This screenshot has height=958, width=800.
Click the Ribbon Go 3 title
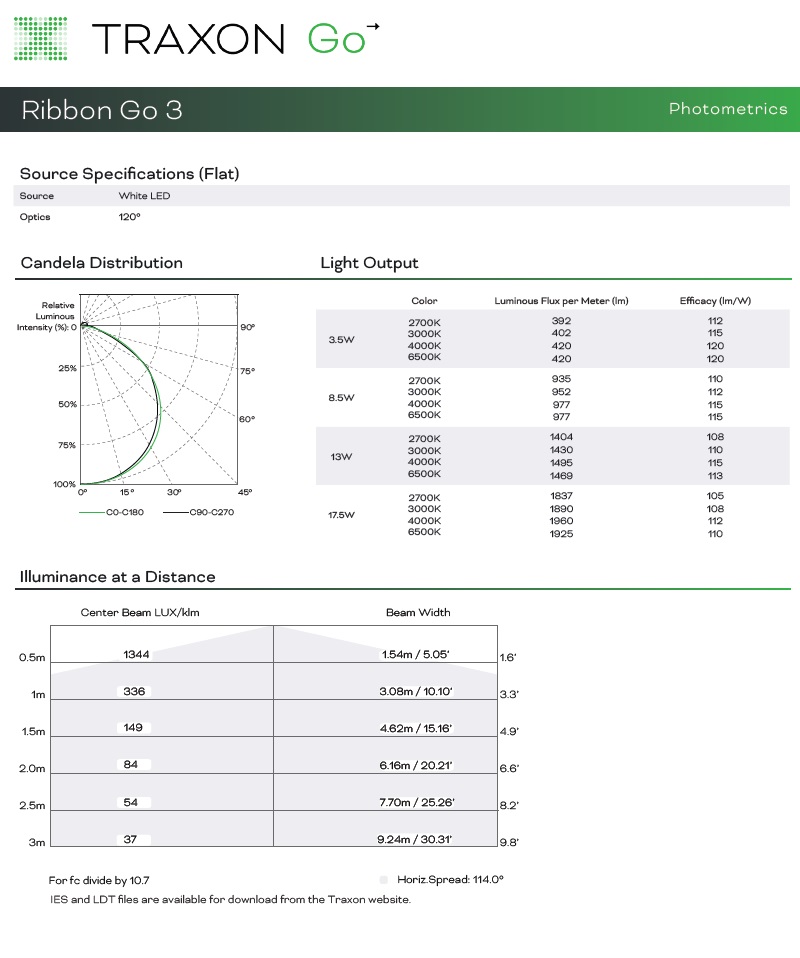click(x=102, y=110)
